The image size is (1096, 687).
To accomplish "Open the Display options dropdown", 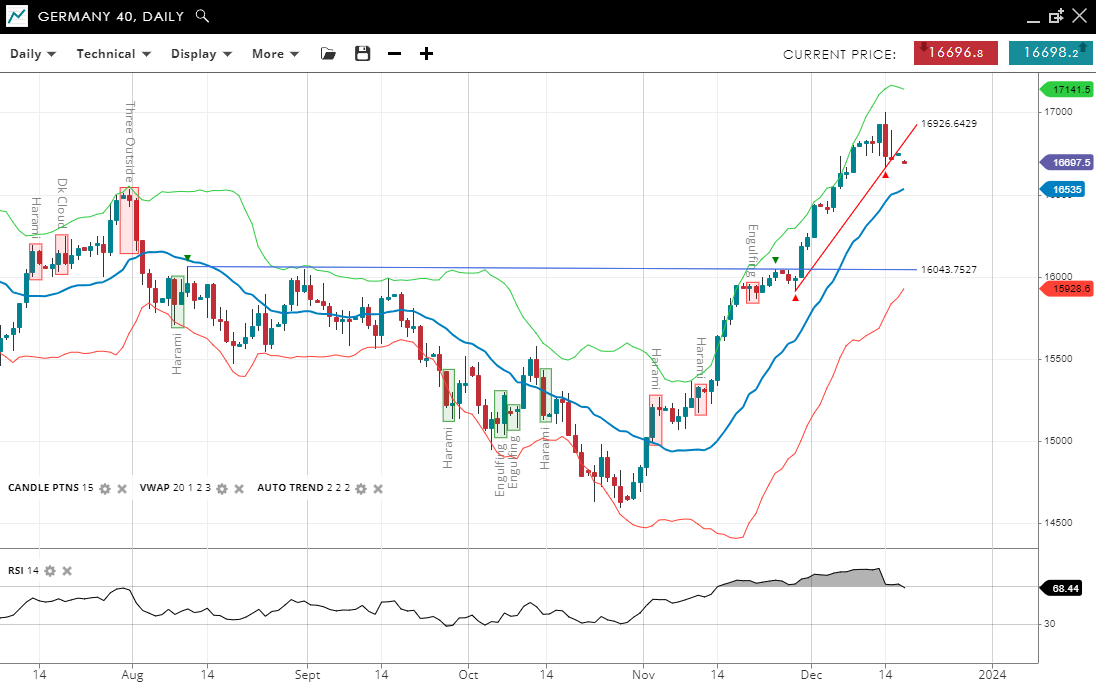I will pyautogui.click(x=201, y=54).
